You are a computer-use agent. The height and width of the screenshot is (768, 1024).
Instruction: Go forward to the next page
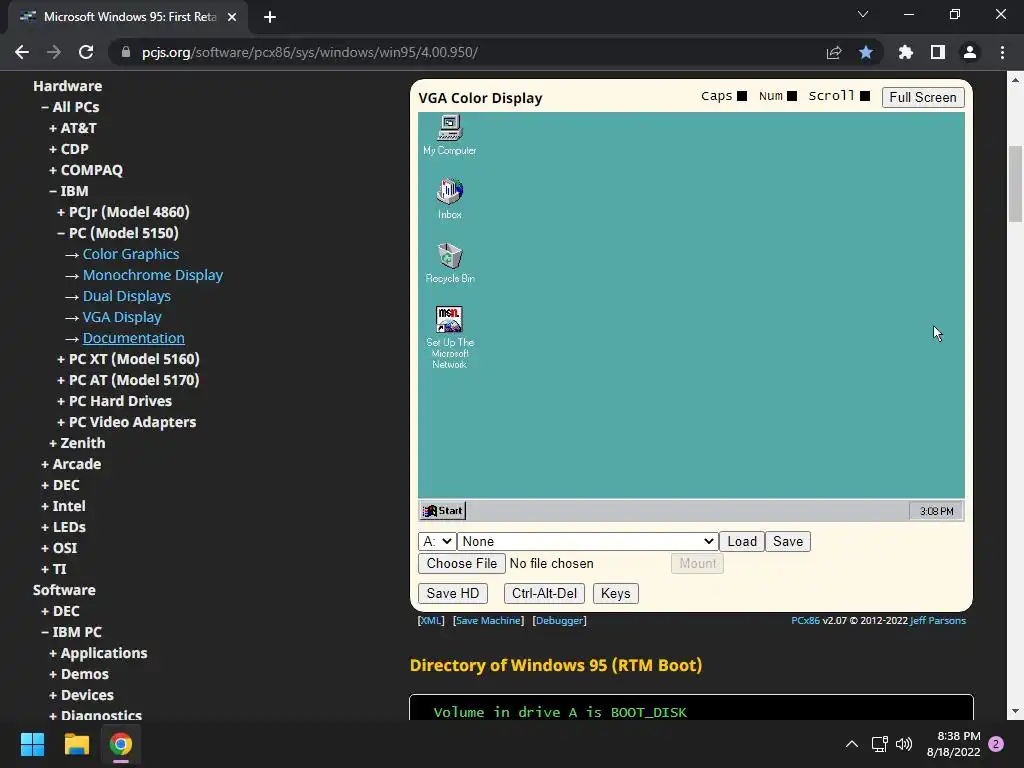point(54,52)
